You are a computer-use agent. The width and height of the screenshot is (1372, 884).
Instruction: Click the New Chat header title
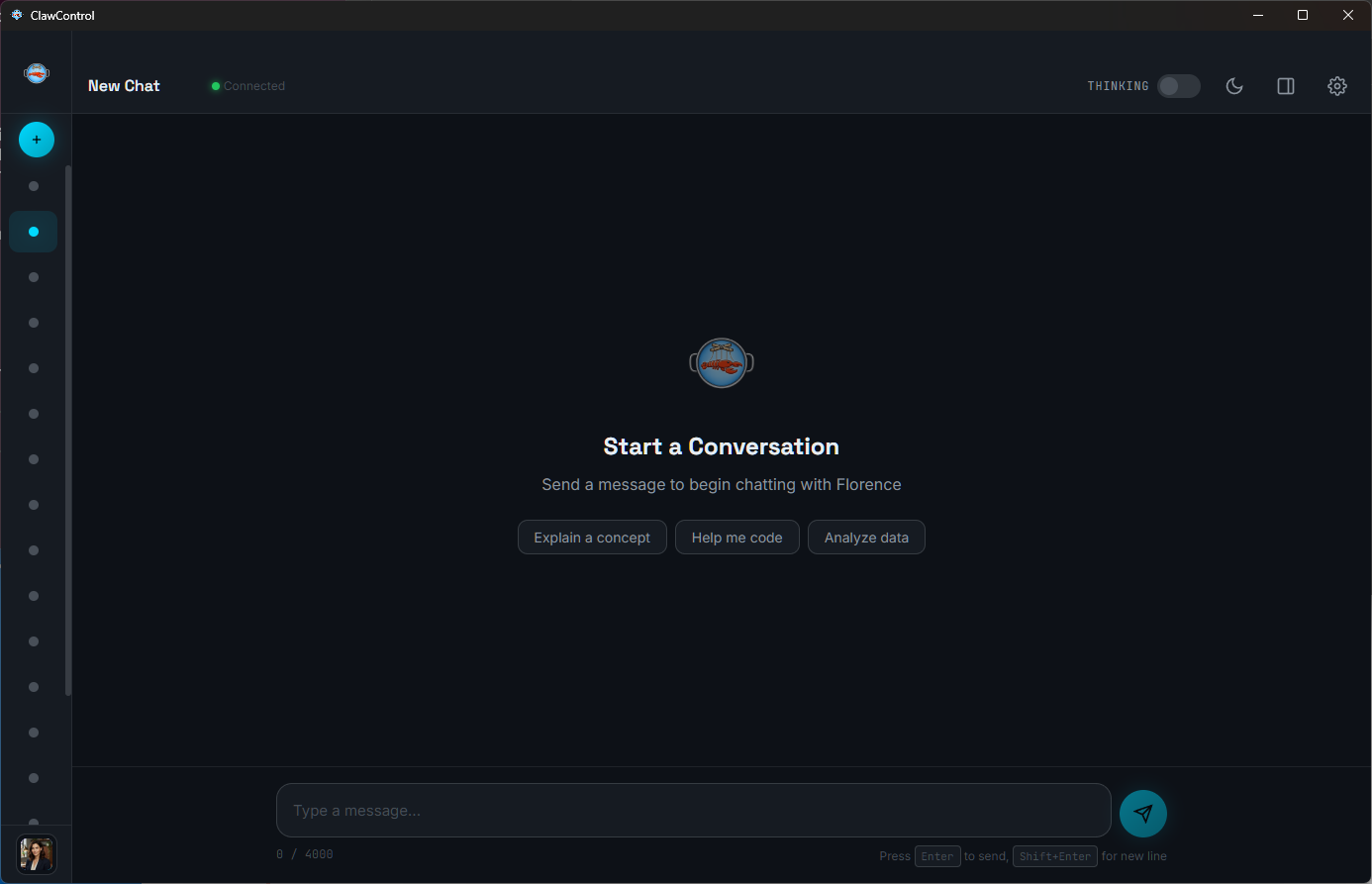pos(124,86)
